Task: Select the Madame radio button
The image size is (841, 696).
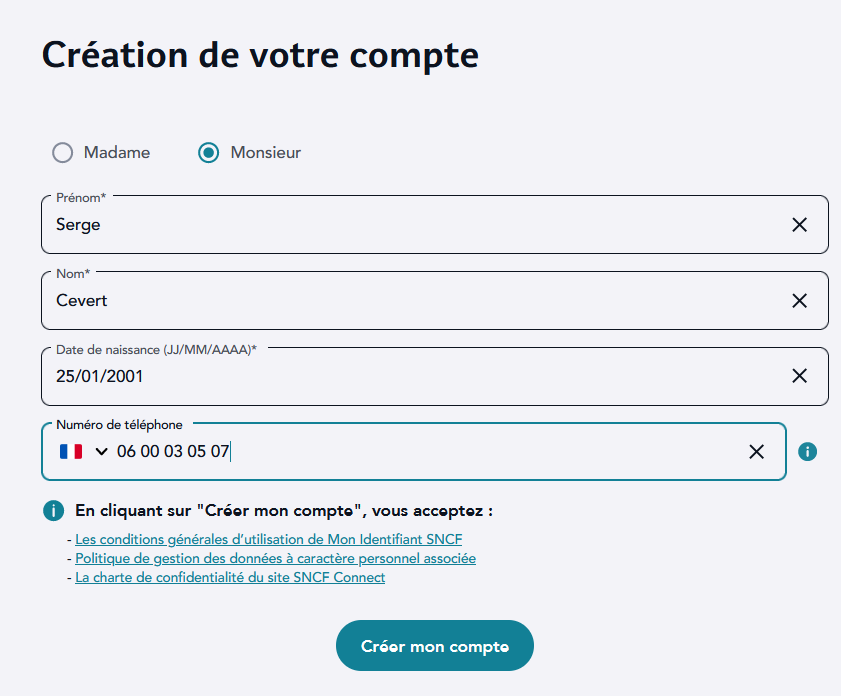Action: coord(63,153)
